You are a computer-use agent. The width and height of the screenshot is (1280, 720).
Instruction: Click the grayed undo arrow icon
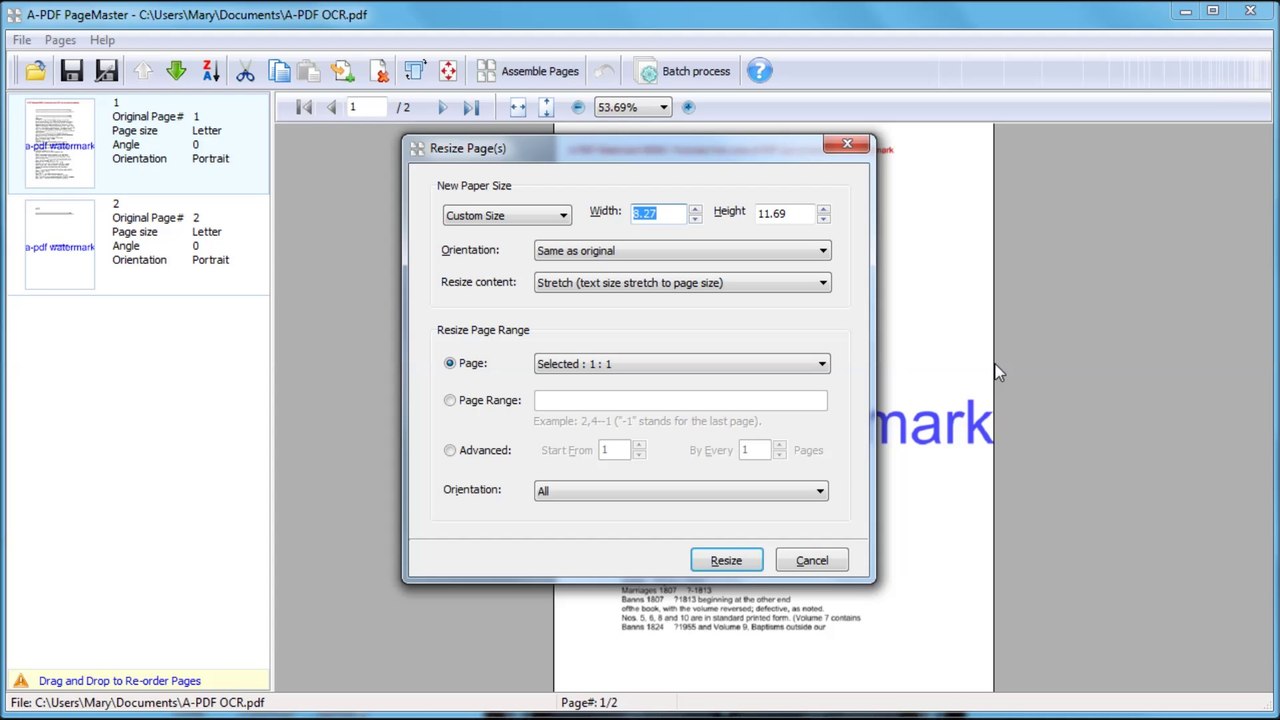pos(604,71)
